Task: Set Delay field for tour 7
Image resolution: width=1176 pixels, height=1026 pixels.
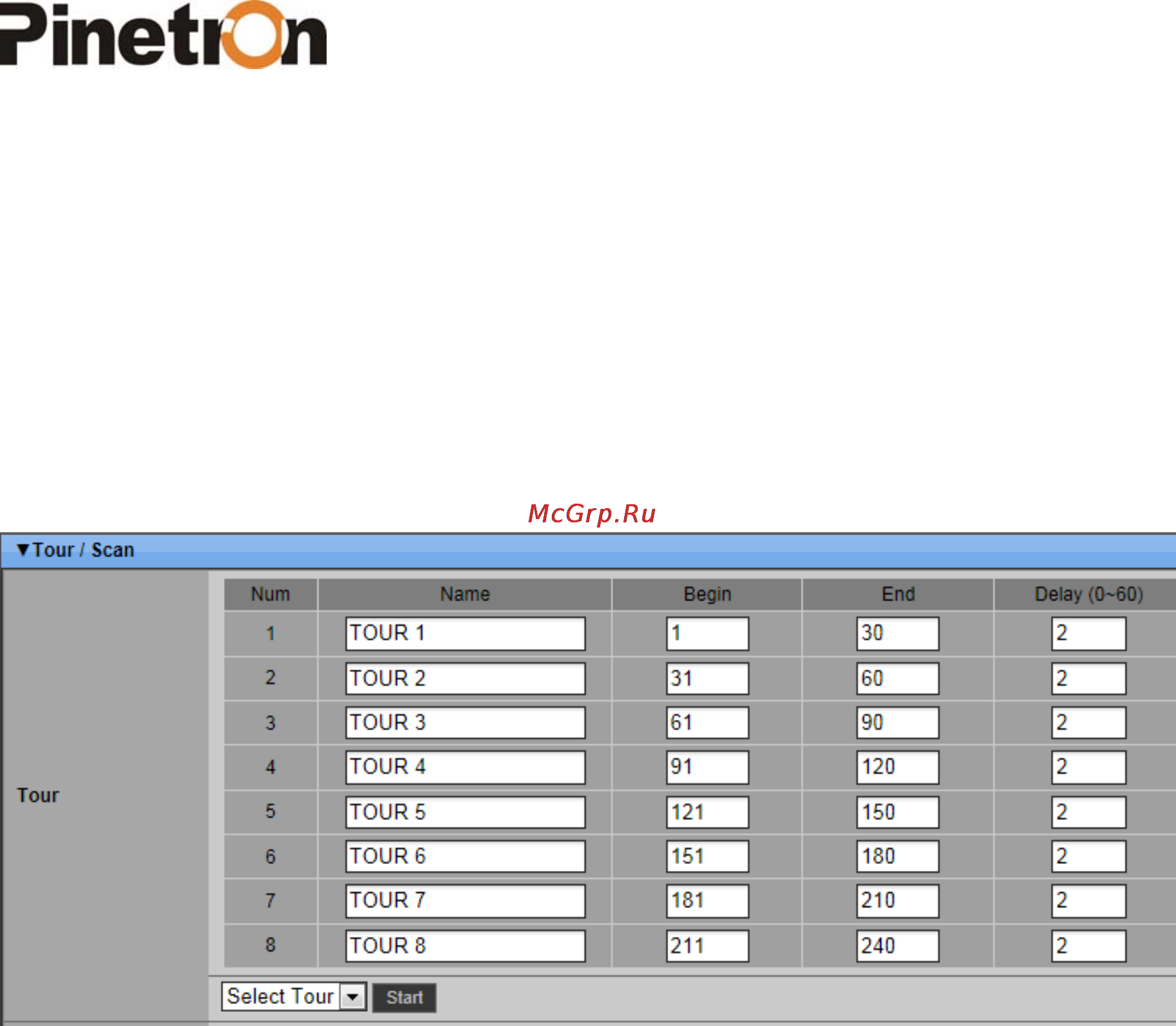Action: 1089,901
